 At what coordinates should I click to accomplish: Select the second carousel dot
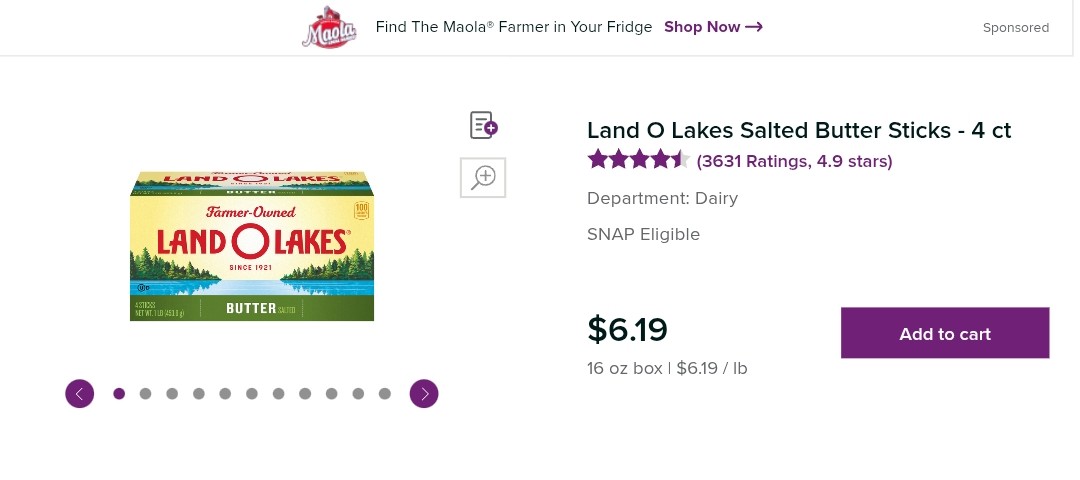(145, 394)
